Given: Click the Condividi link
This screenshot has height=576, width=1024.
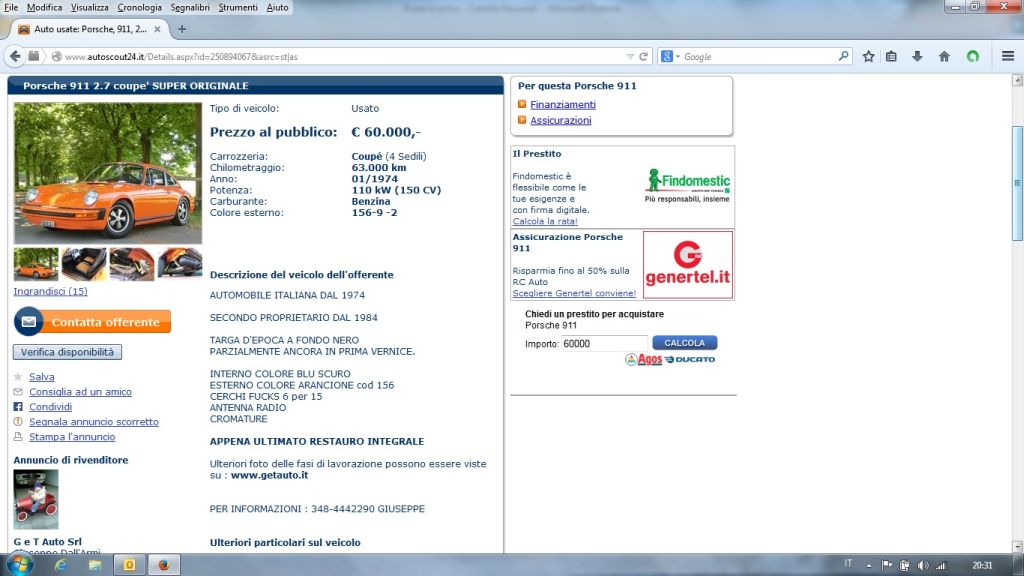Looking at the screenshot, I should 50,407.
